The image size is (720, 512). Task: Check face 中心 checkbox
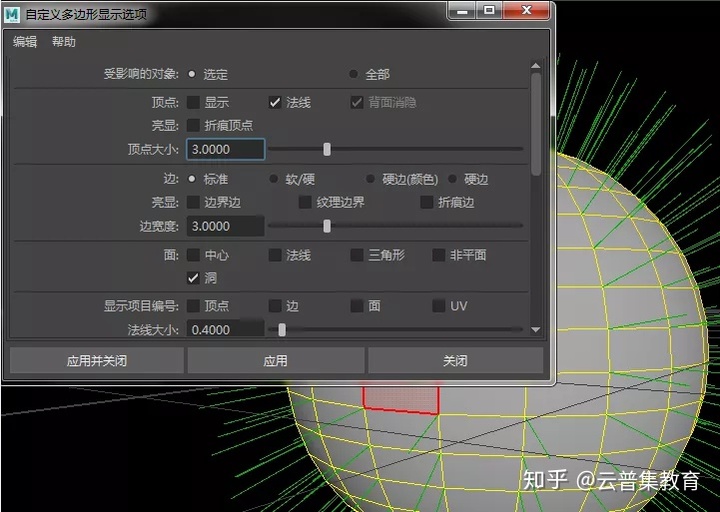point(193,255)
